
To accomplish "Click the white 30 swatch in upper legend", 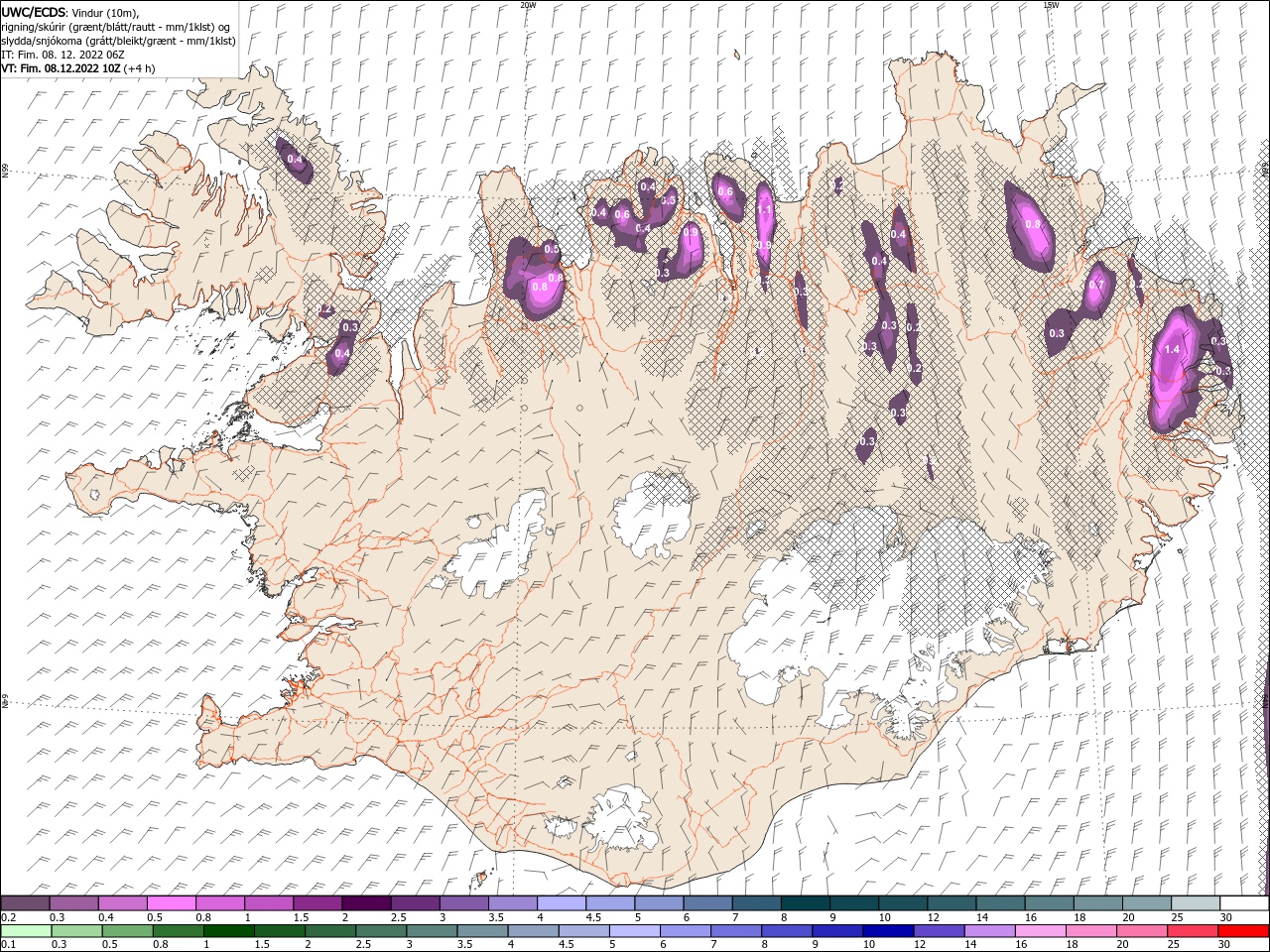I will 1244,903.
